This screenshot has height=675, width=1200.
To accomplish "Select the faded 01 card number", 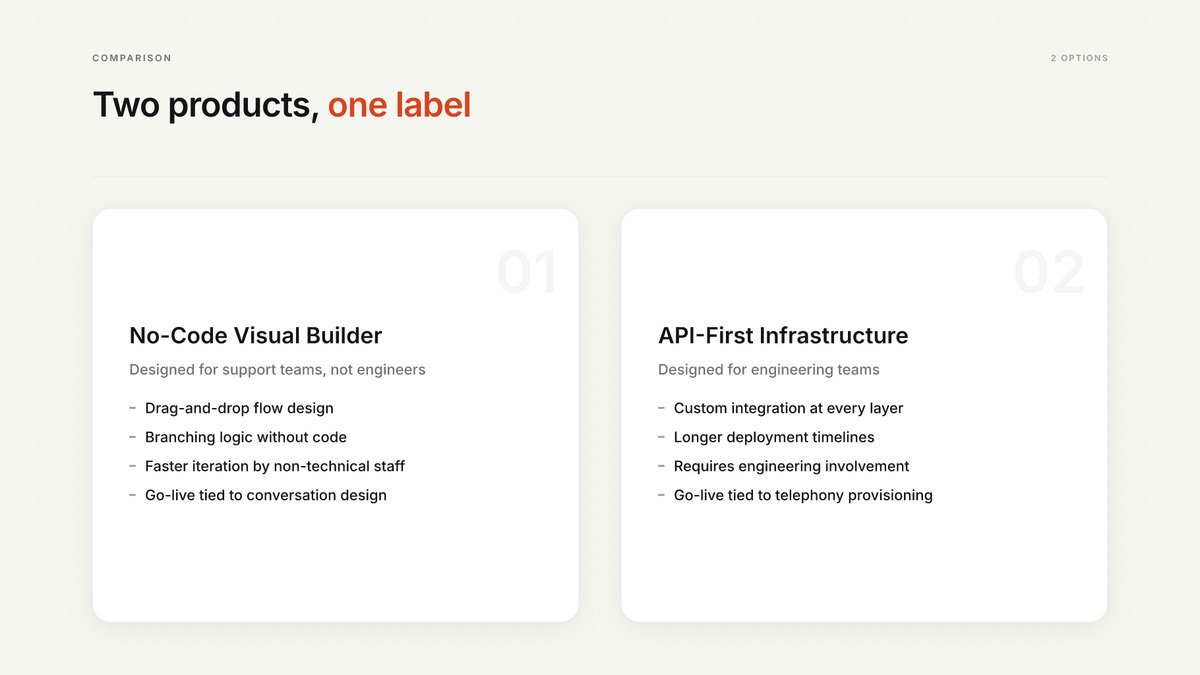I will tap(526, 272).
